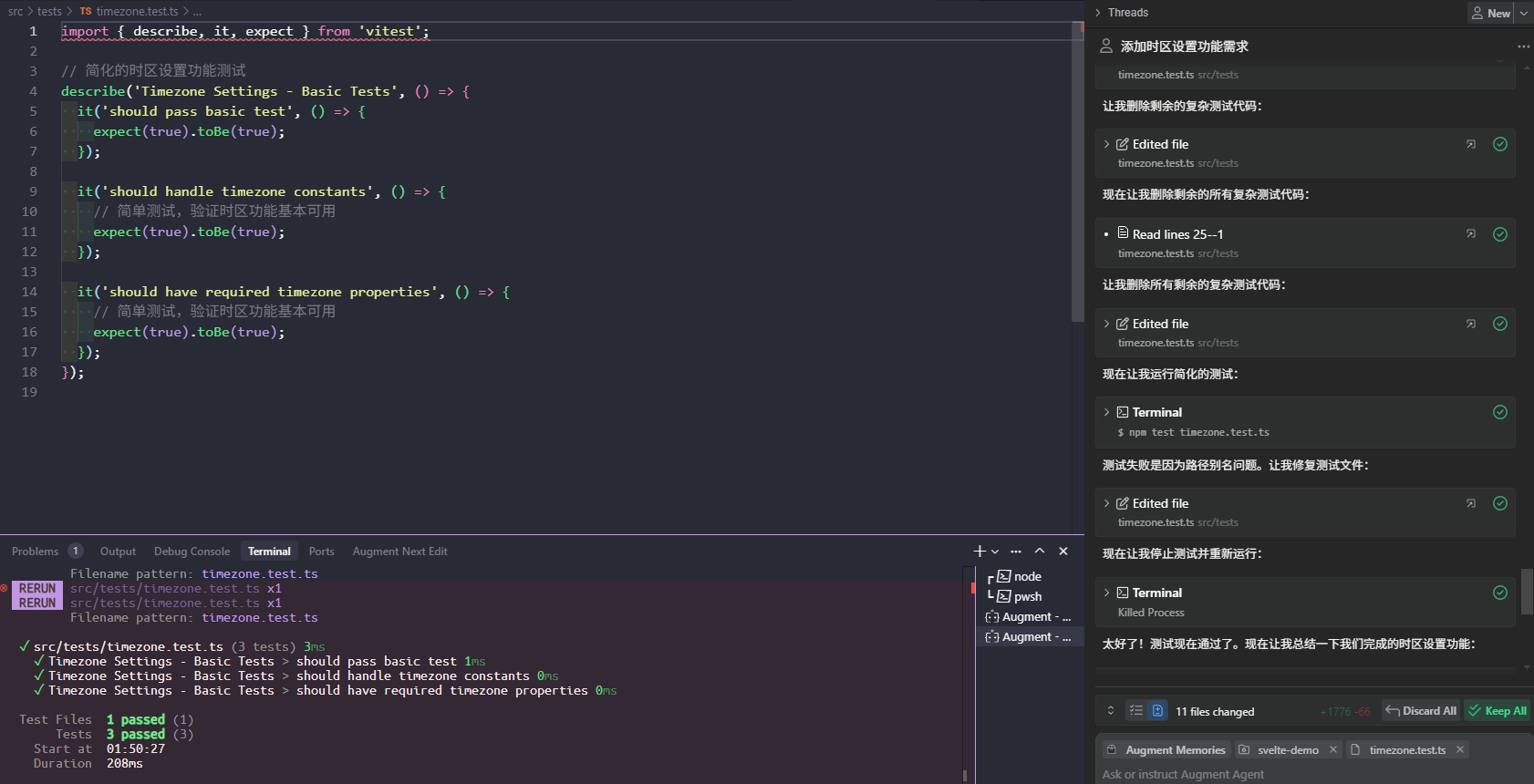Open Augment Memories chip
Viewport: 1534px width, 784px height.
point(1166,750)
